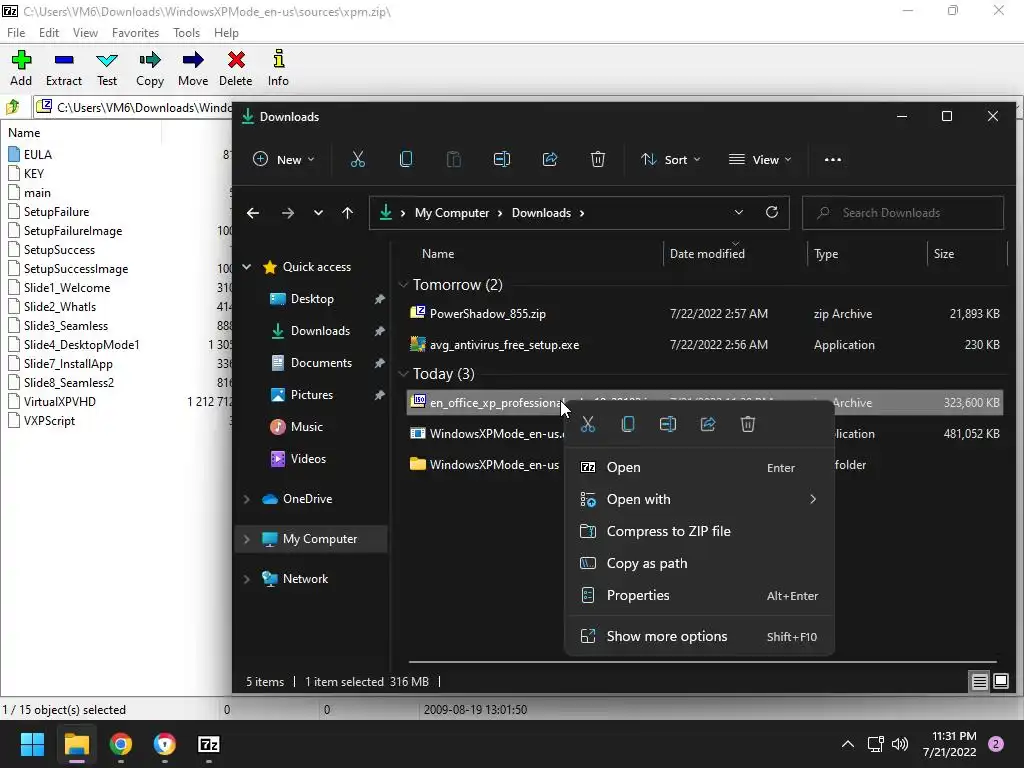Click the Copy arrow icon in 7-Zip
The width and height of the screenshot is (1024, 768).
pyautogui.click(x=150, y=60)
